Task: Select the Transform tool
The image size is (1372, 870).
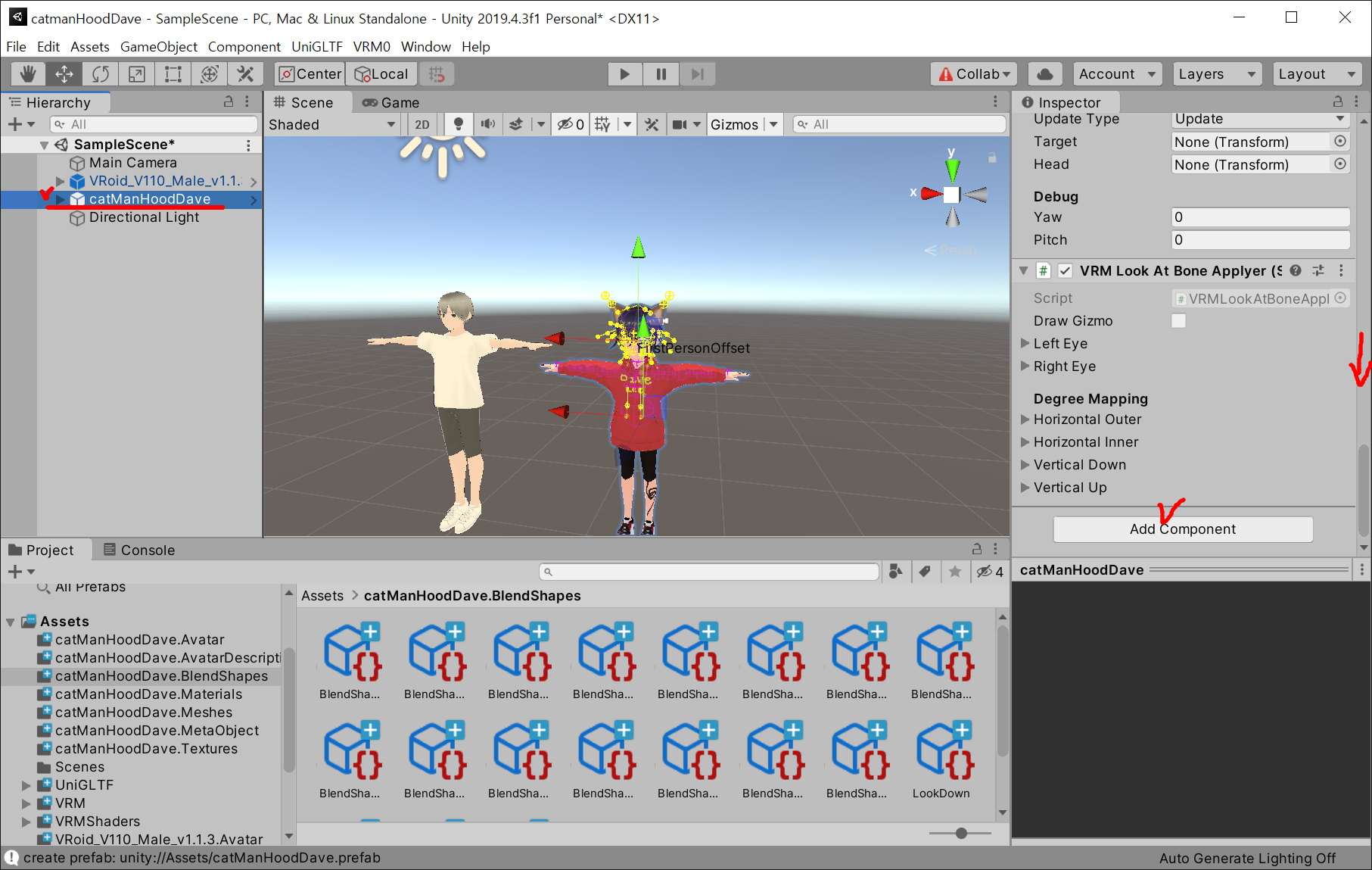Action: point(210,74)
